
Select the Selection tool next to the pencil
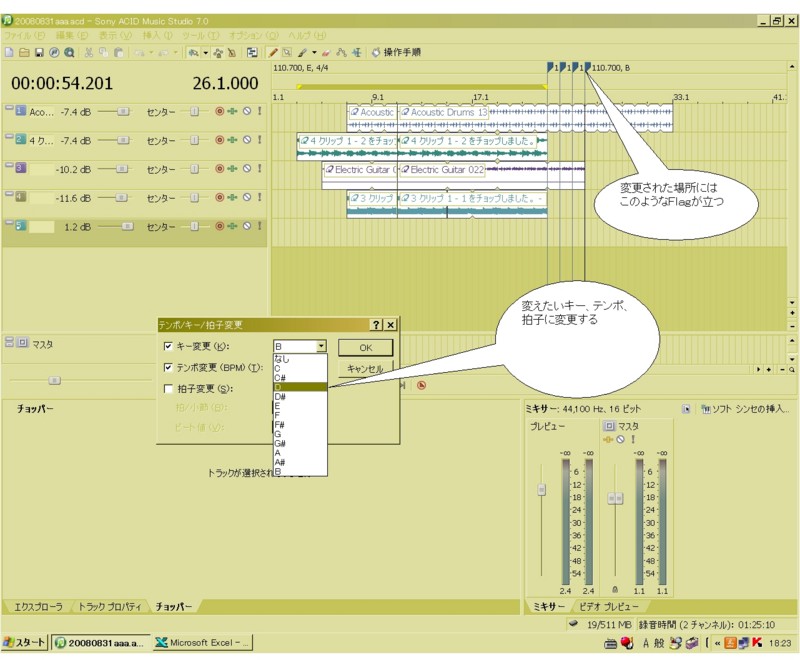(287, 53)
